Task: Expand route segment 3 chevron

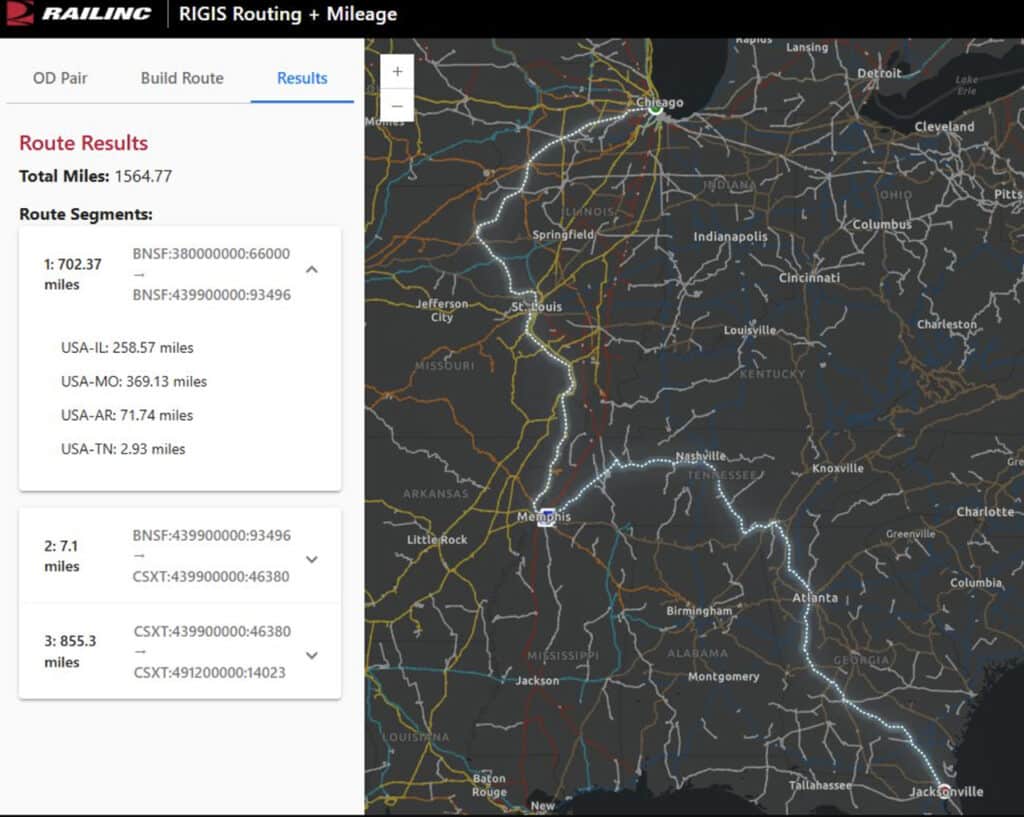Action: 312,656
